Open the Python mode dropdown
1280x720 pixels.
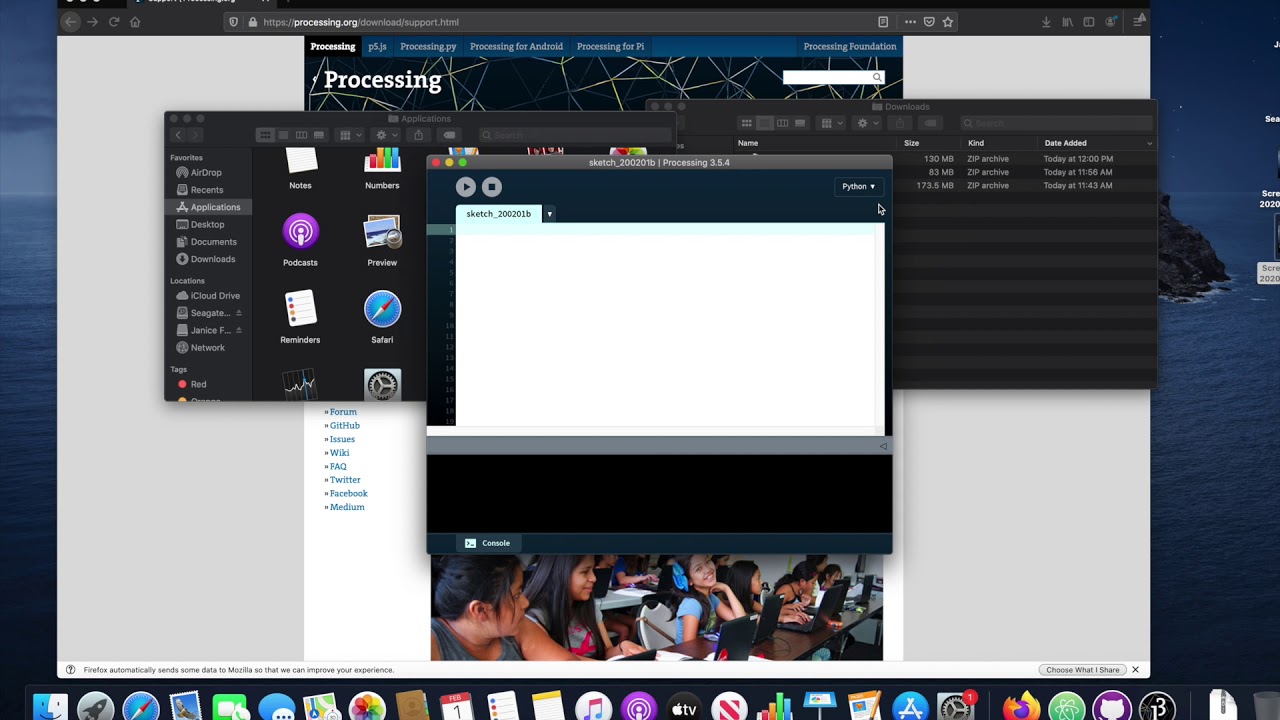pyautogui.click(x=858, y=186)
